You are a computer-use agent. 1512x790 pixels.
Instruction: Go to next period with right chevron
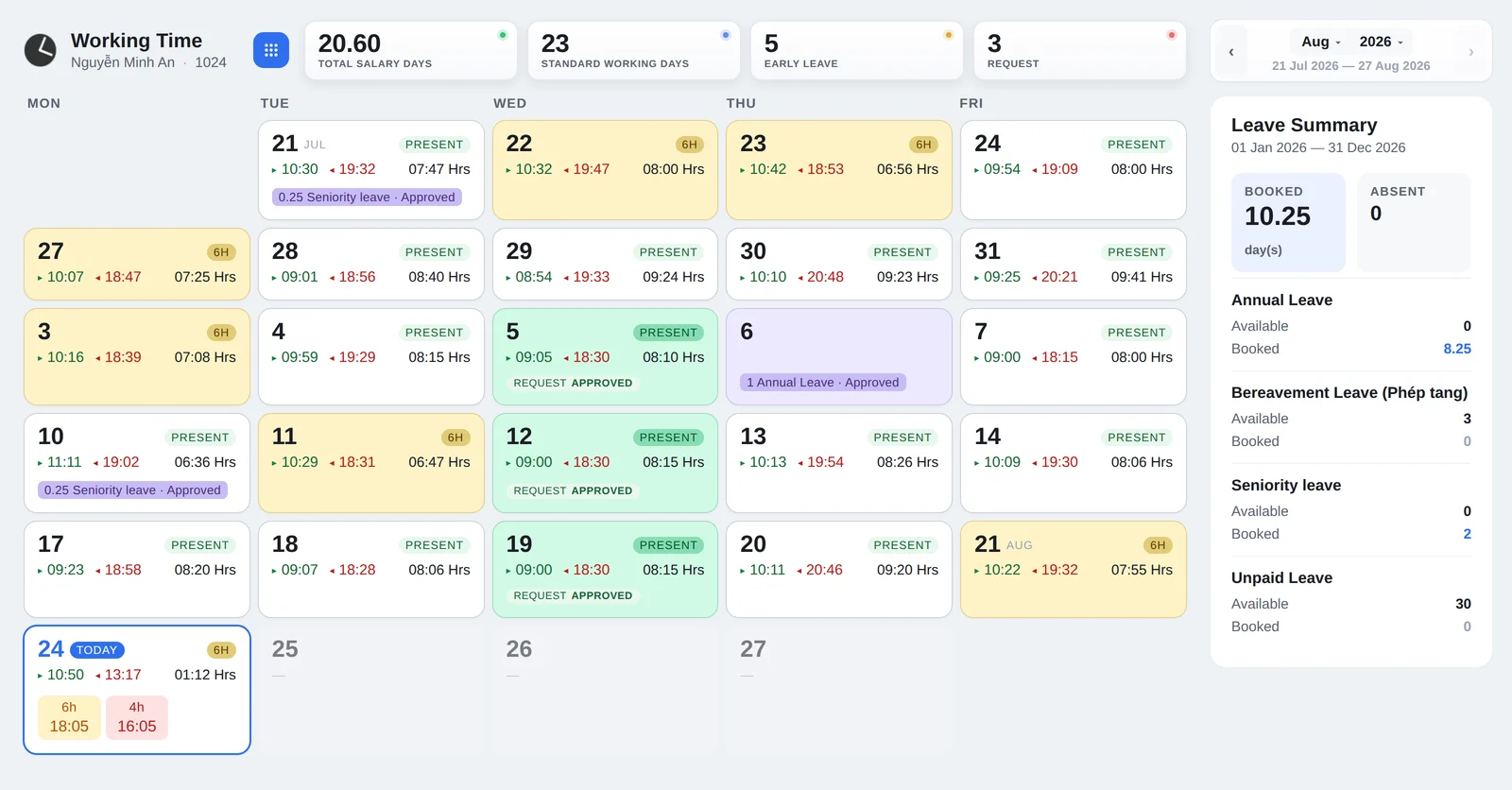point(1470,52)
